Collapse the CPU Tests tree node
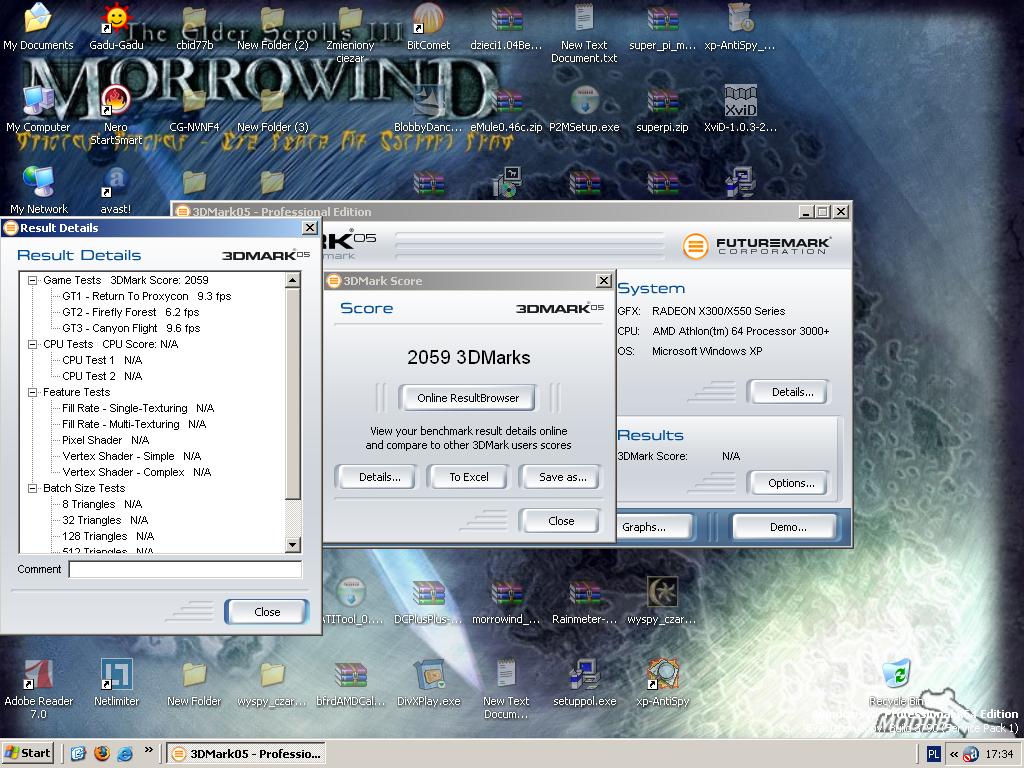 (32, 344)
